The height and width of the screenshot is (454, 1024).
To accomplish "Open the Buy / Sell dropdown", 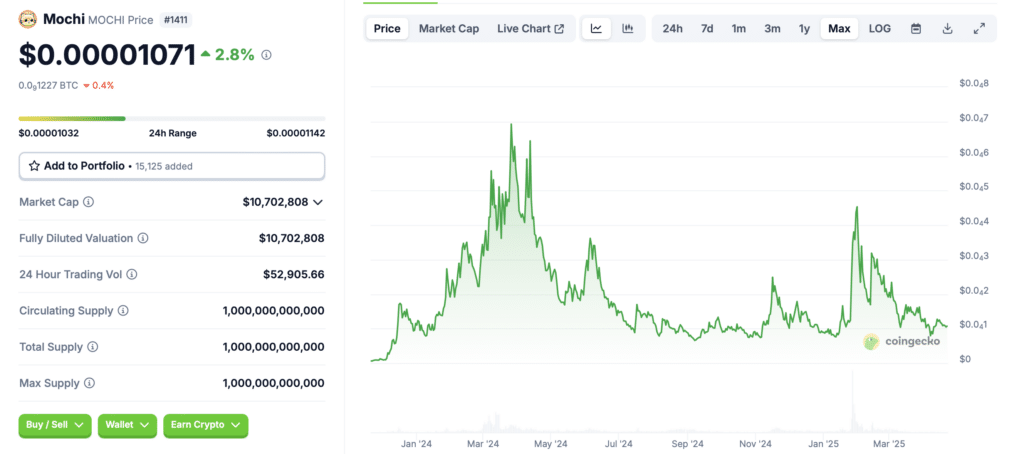I will point(55,425).
